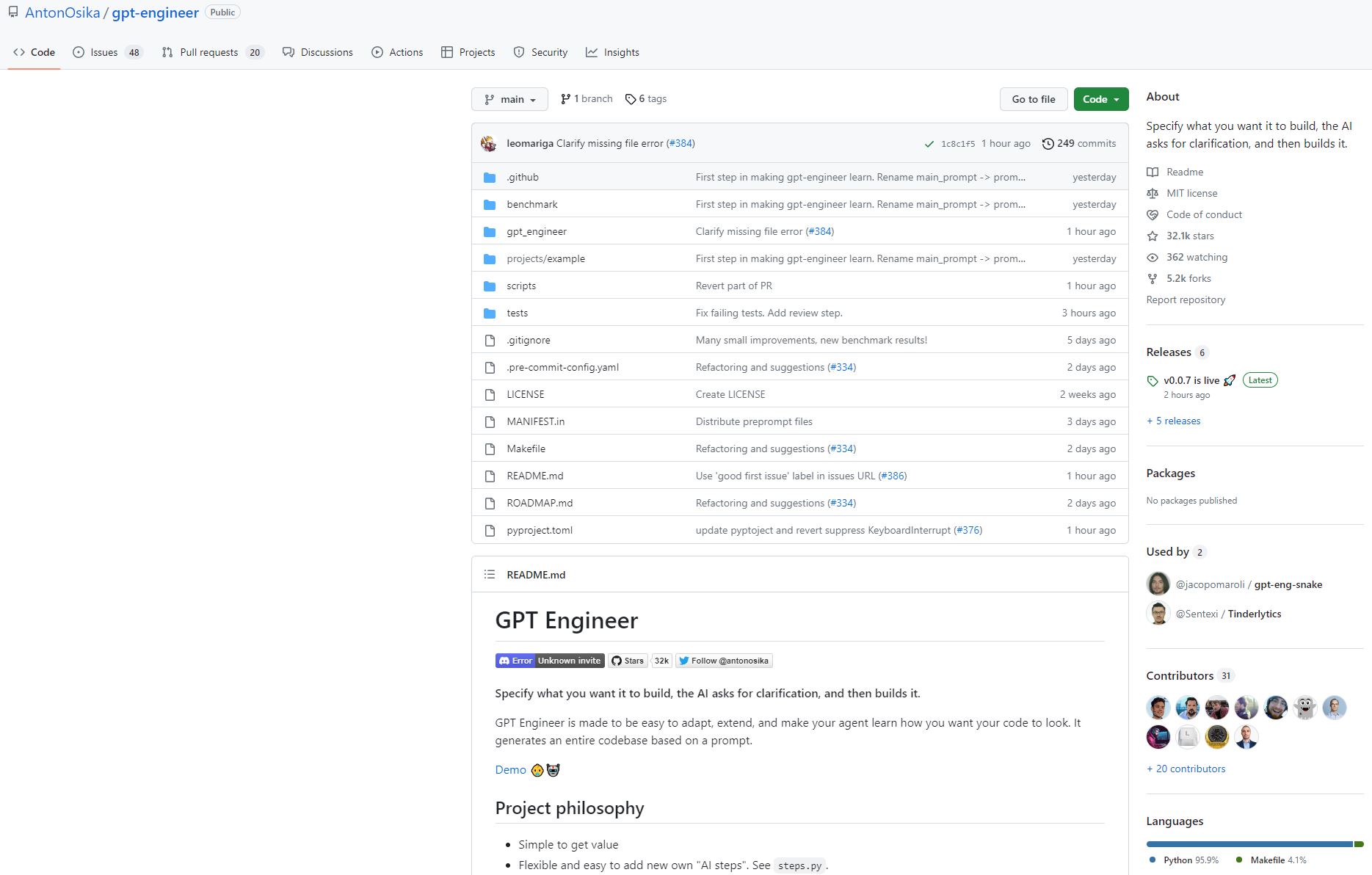Screen dimensions: 1372x875
Task: Click the green commit status checkmark
Action: [929, 144]
